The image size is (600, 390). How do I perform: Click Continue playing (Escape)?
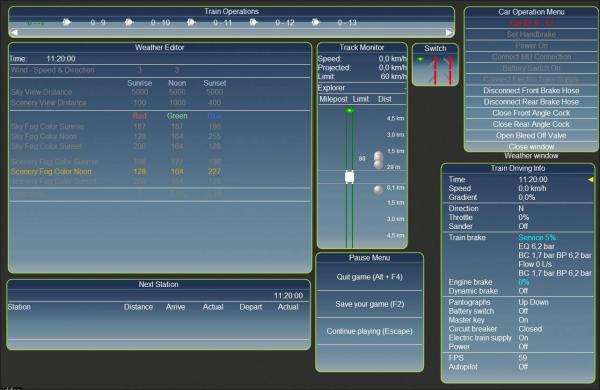point(369,331)
